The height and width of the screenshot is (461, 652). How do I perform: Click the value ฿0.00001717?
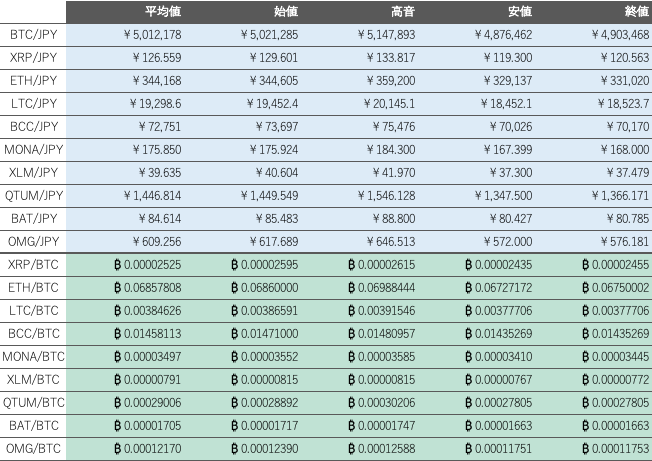click(264, 425)
